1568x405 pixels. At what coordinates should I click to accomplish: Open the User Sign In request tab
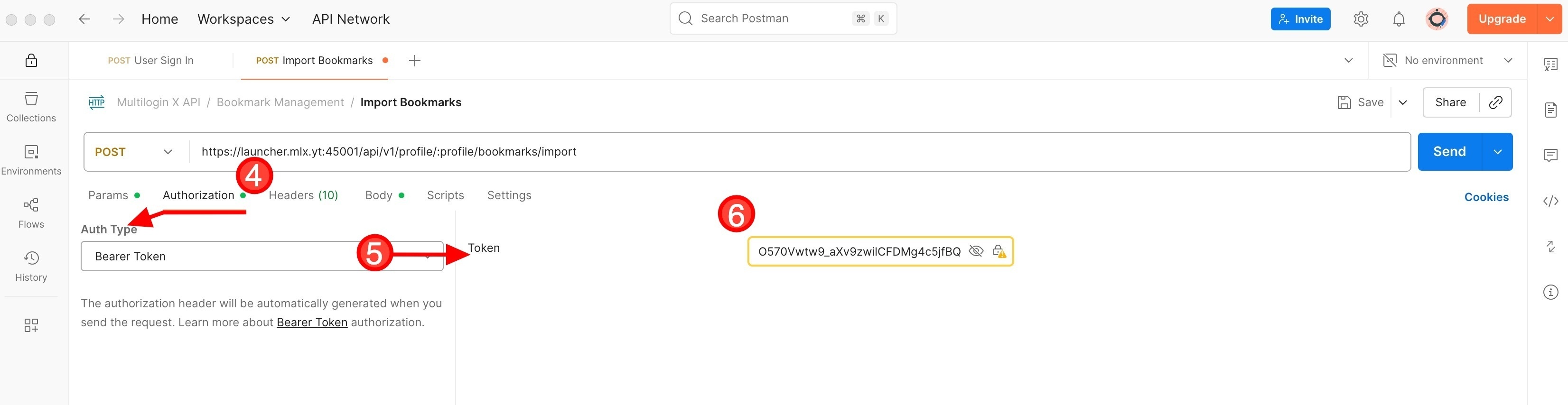pos(151,60)
